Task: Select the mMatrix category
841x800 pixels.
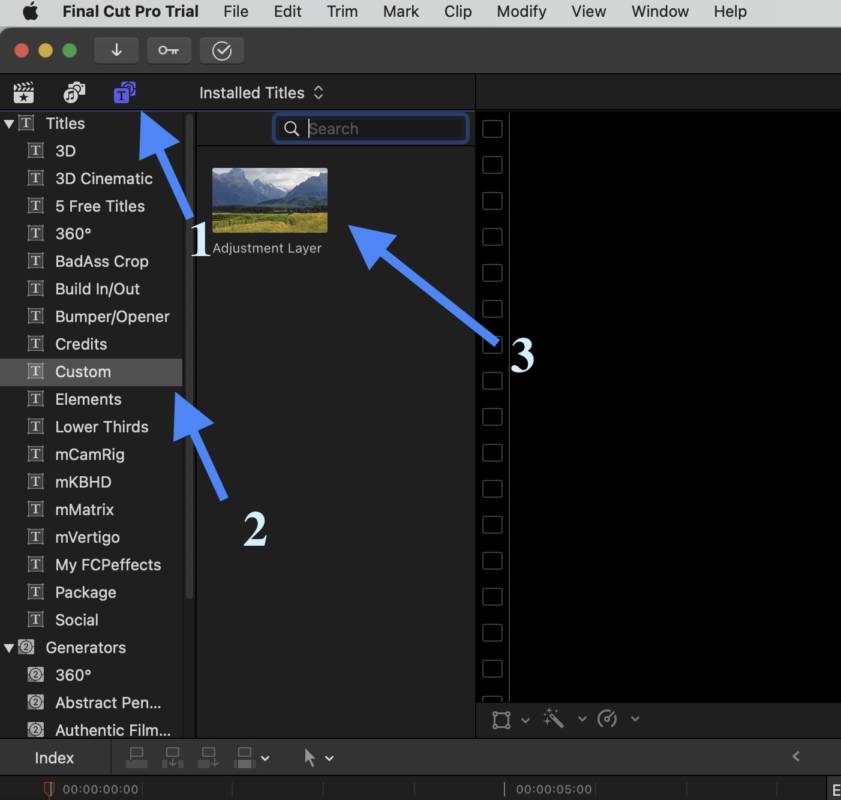Action: [x=91, y=510]
